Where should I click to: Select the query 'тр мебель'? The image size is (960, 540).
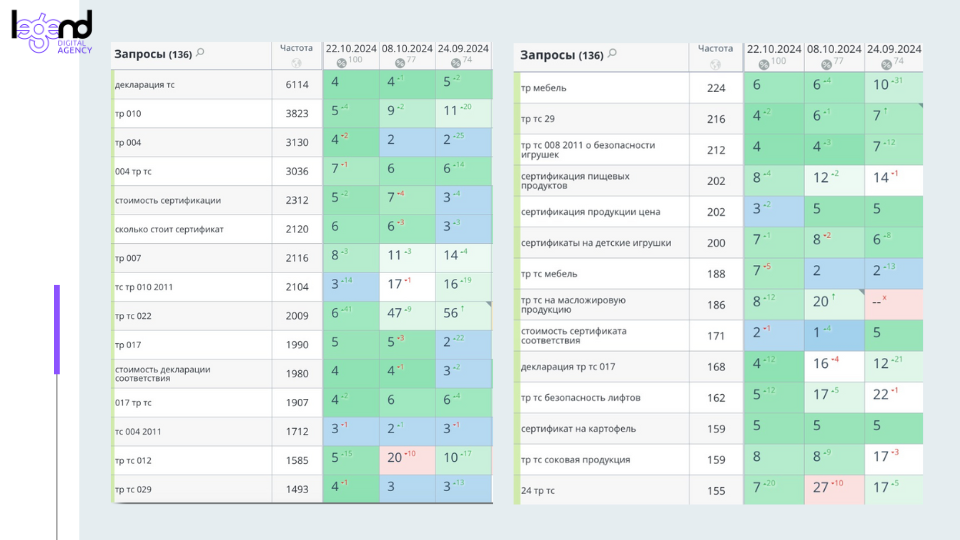coord(544,88)
